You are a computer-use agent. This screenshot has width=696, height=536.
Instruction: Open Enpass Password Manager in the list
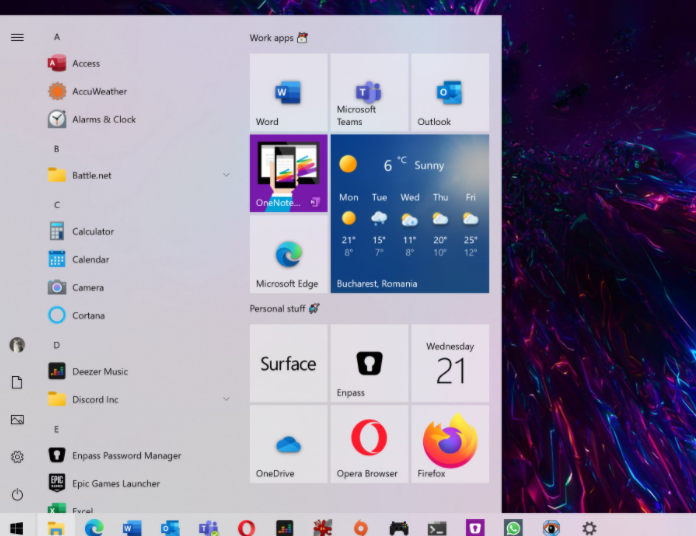coord(138,455)
